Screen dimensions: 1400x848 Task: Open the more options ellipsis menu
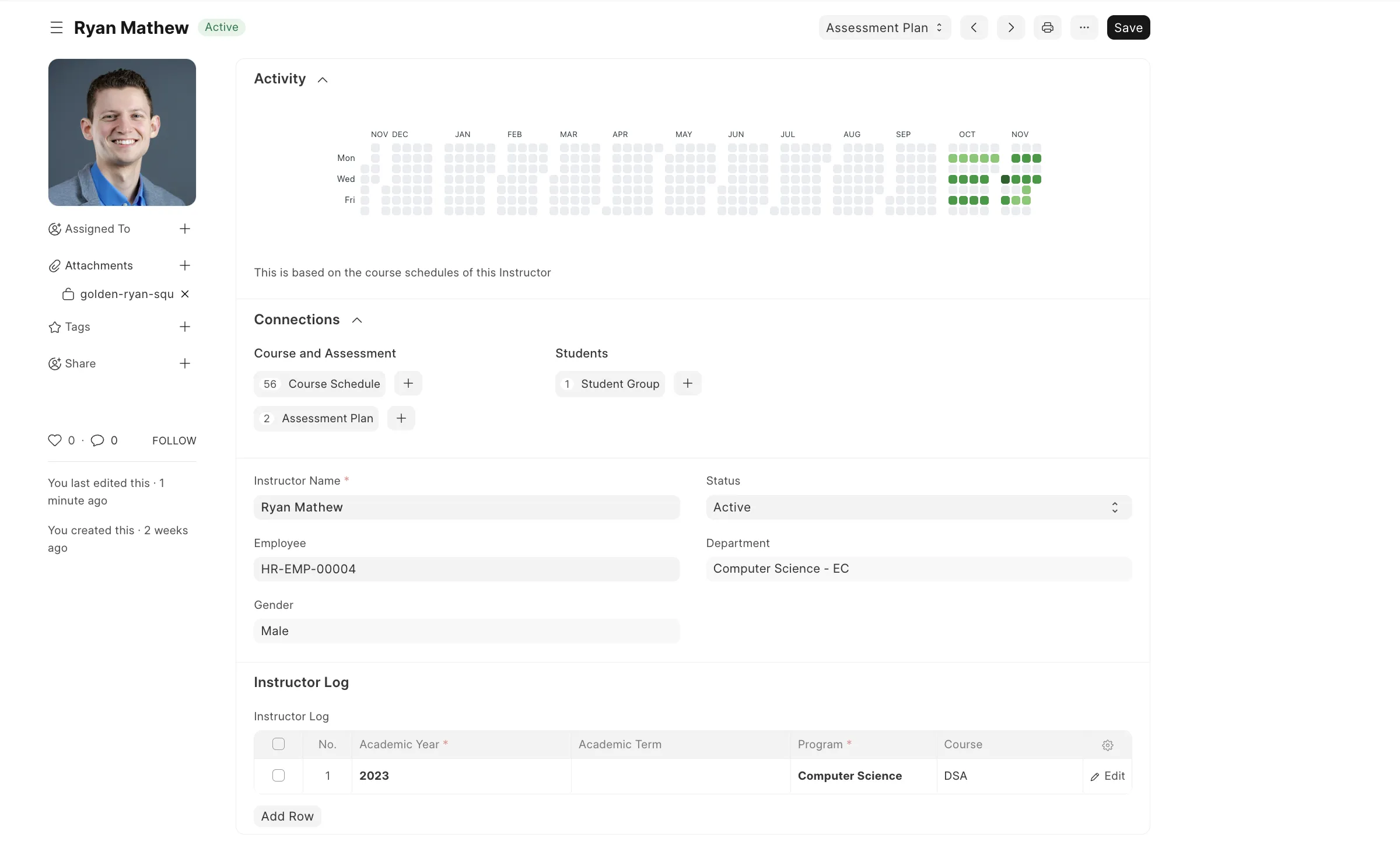coord(1084,27)
